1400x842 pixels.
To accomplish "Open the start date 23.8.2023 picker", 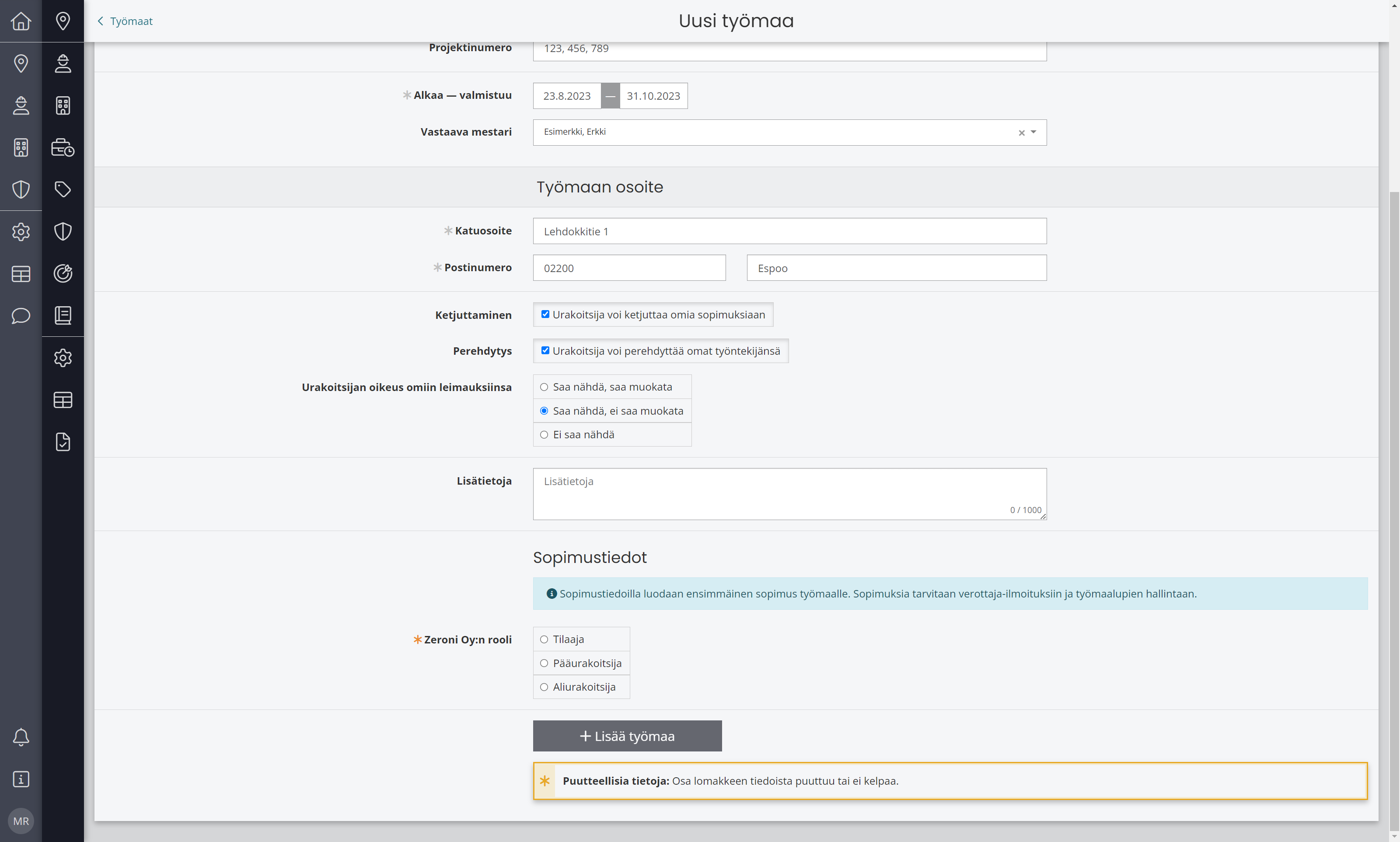I will pos(567,96).
